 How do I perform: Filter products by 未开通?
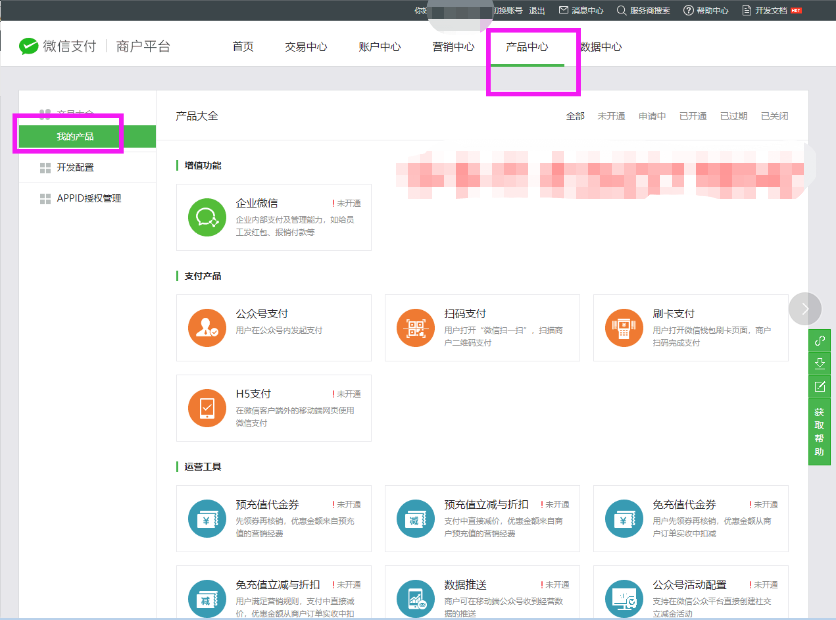click(611, 116)
